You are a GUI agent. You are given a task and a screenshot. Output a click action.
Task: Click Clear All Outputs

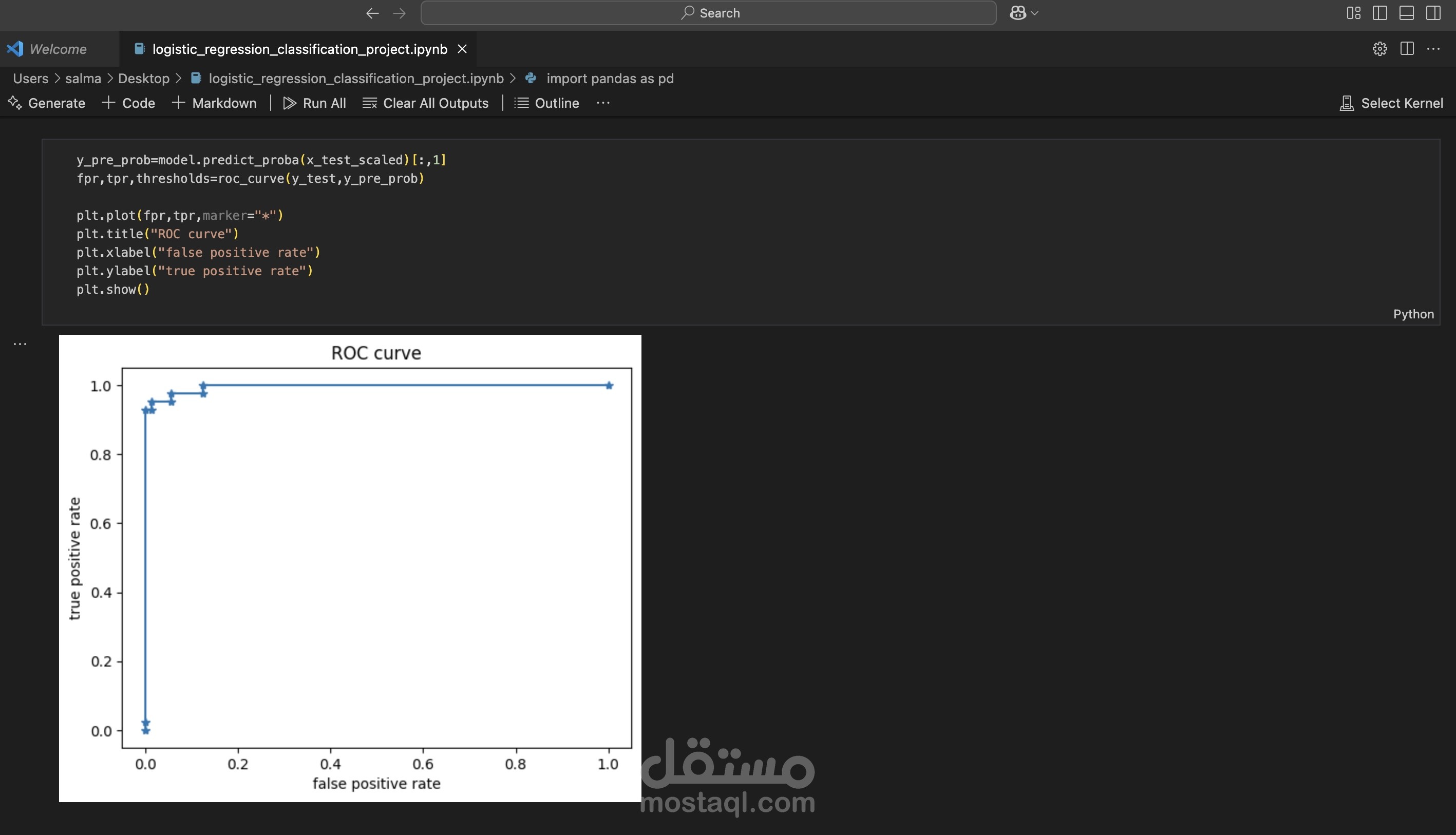pos(426,103)
